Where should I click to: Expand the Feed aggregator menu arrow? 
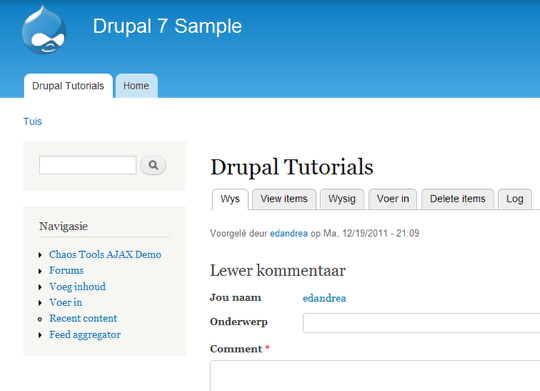(x=40, y=335)
